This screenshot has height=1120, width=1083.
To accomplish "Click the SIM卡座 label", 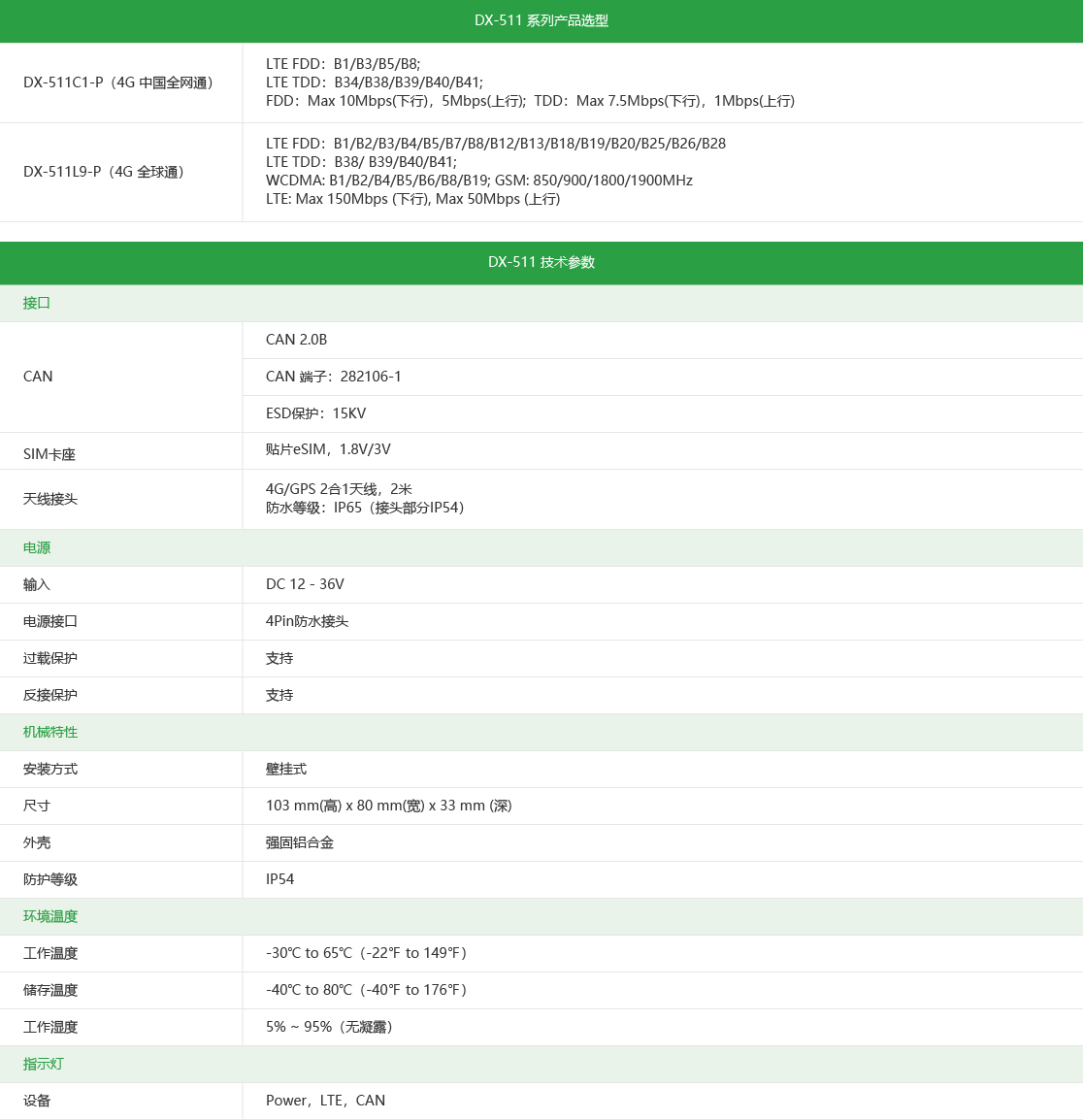I will pyautogui.click(x=49, y=454).
